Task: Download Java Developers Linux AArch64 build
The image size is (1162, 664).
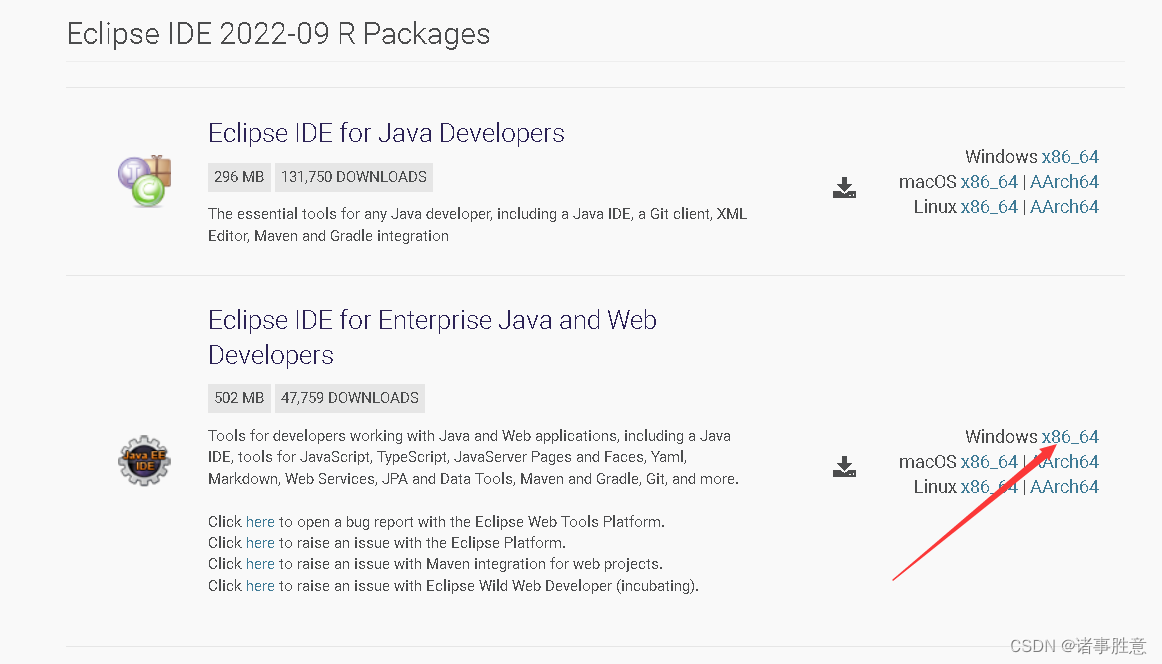Action: pyautogui.click(x=1064, y=208)
